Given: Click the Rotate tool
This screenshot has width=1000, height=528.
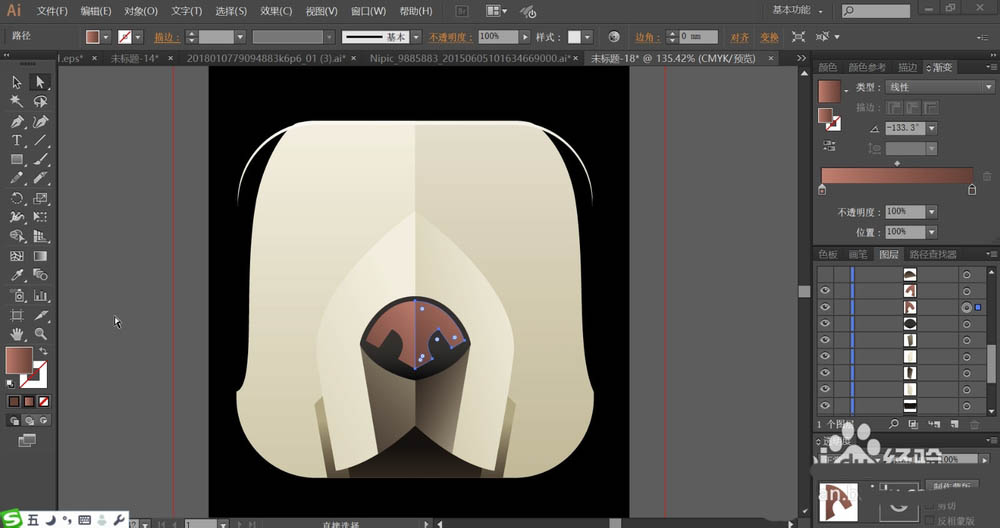Looking at the screenshot, I should pos(17,198).
